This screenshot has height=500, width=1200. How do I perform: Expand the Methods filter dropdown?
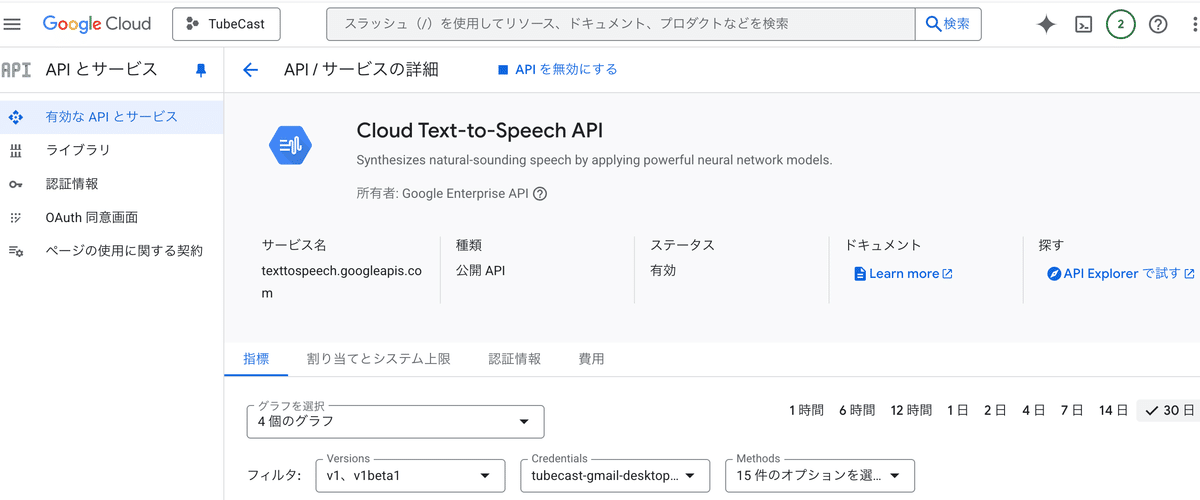[x=819, y=476]
